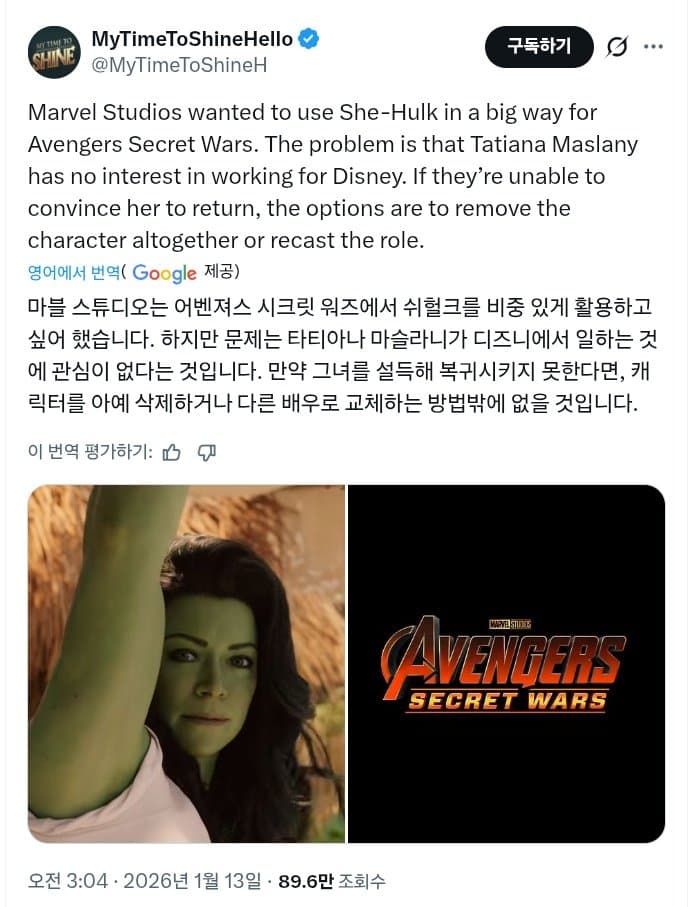Toggle the 영어에서 번역 translation link
The height and width of the screenshot is (907, 688).
pyautogui.click(x=74, y=272)
